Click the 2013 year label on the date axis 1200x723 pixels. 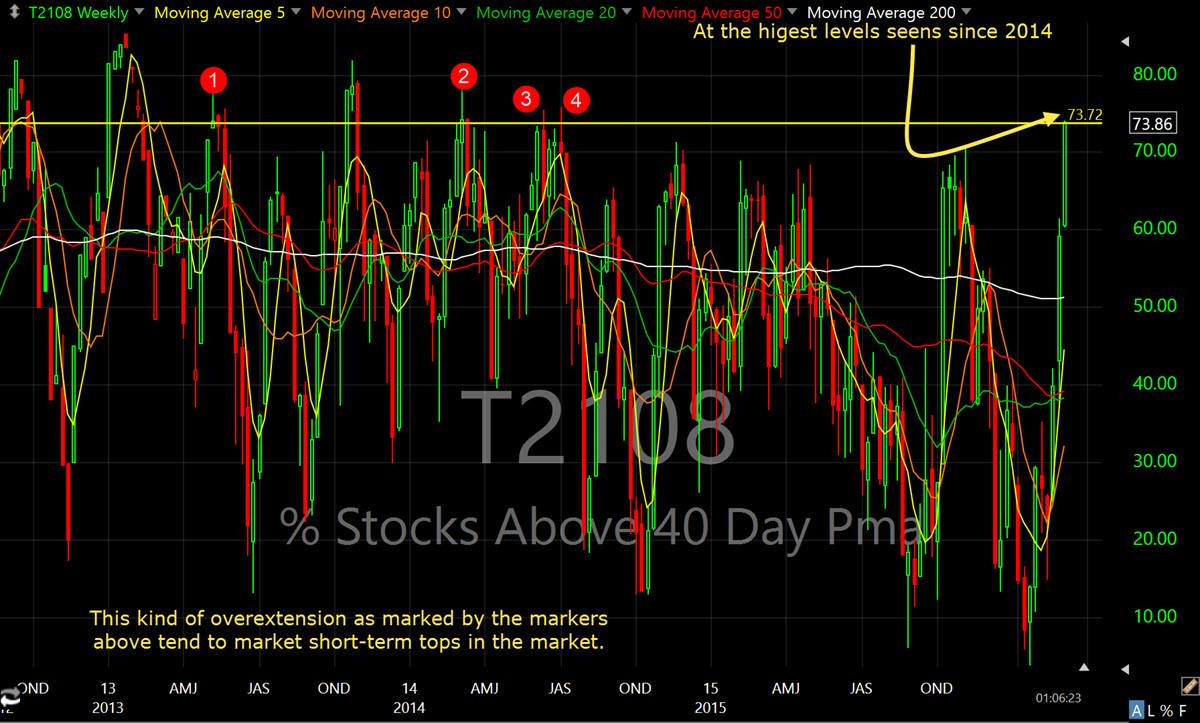click(x=108, y=708)
